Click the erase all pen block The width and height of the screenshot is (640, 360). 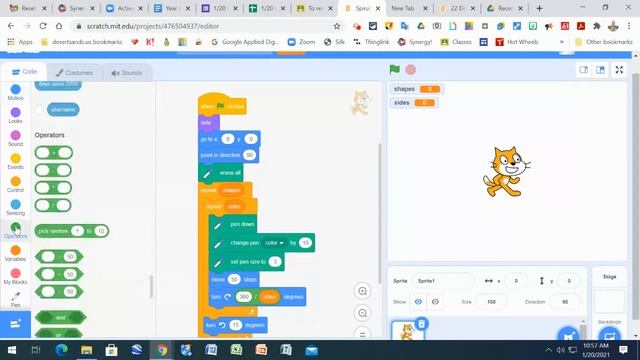[x=221, y=173]
